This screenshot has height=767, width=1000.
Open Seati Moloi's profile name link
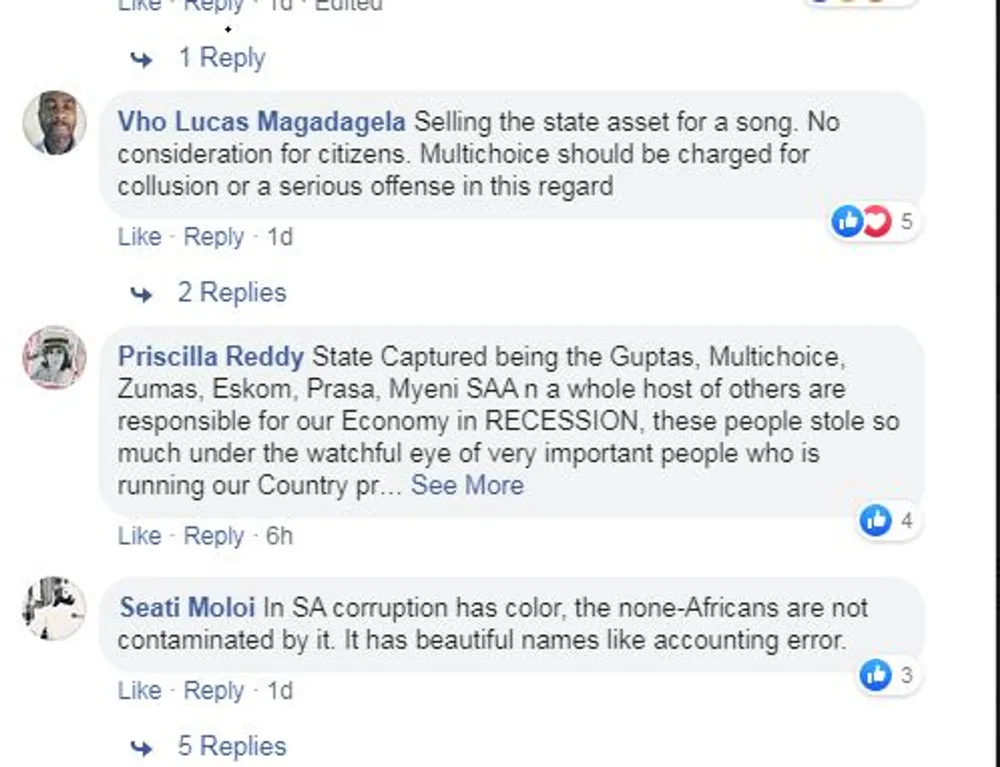(x=187, y=608)
